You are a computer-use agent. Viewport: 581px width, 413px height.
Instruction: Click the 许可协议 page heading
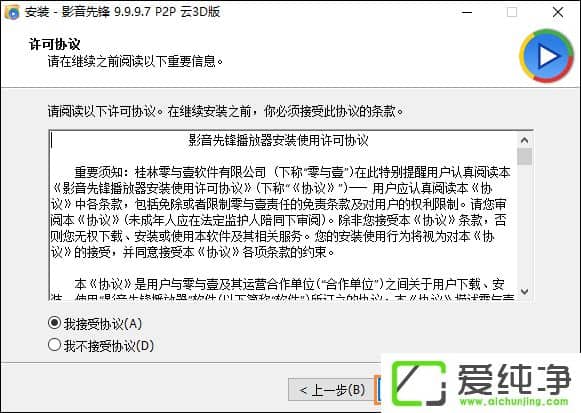tap(54, 44)
